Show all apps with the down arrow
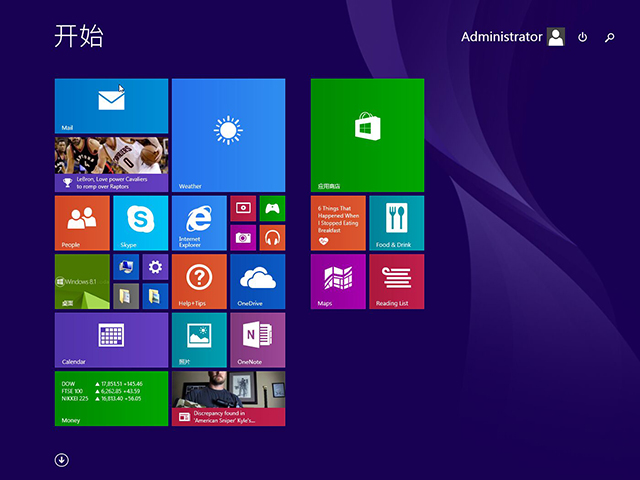The height and width of the screenshot is (480, 640). [x=62, y=460]
